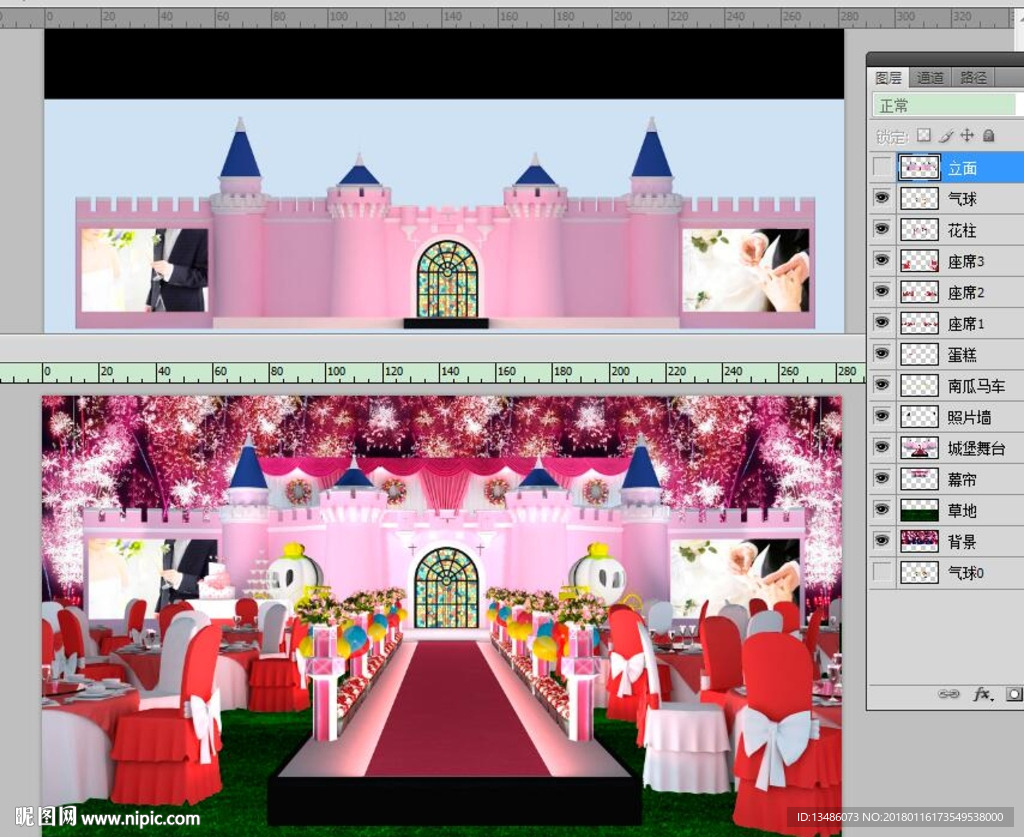Click the lock transparent pixels icon
The width and height of the screenshot is (1024, 837).
924,136
